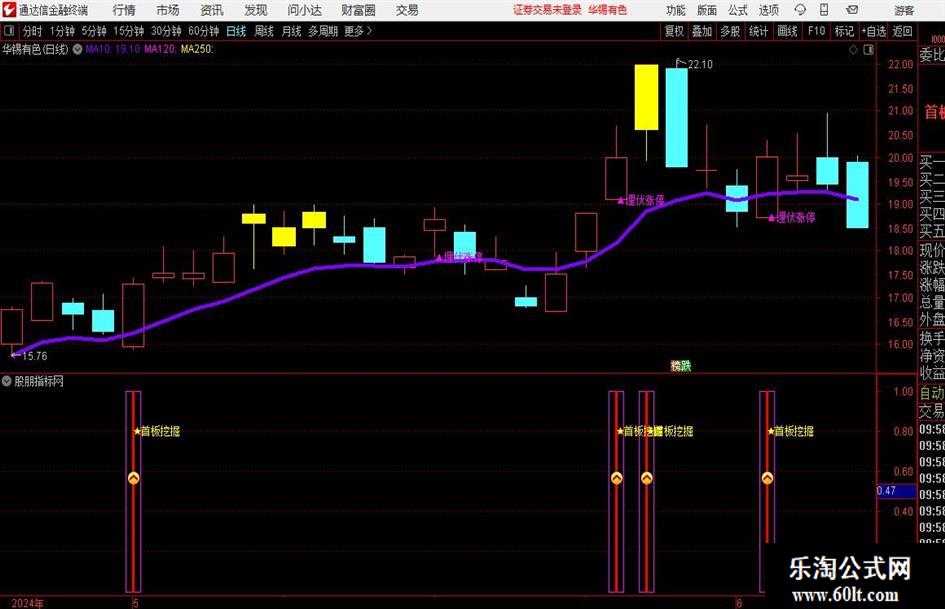Open the customer service headset icon
Image resolution: width=945 pixels, height=609 pixels.
[800, 10]
